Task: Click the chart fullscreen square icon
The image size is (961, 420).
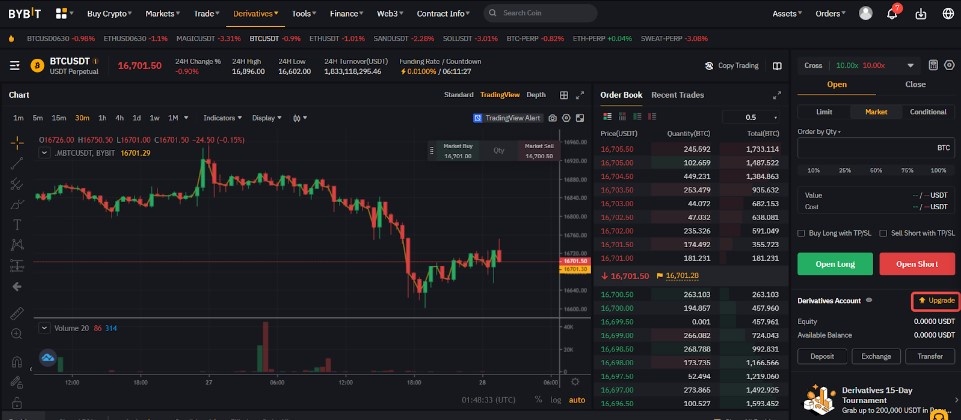Action: (580, 118)
